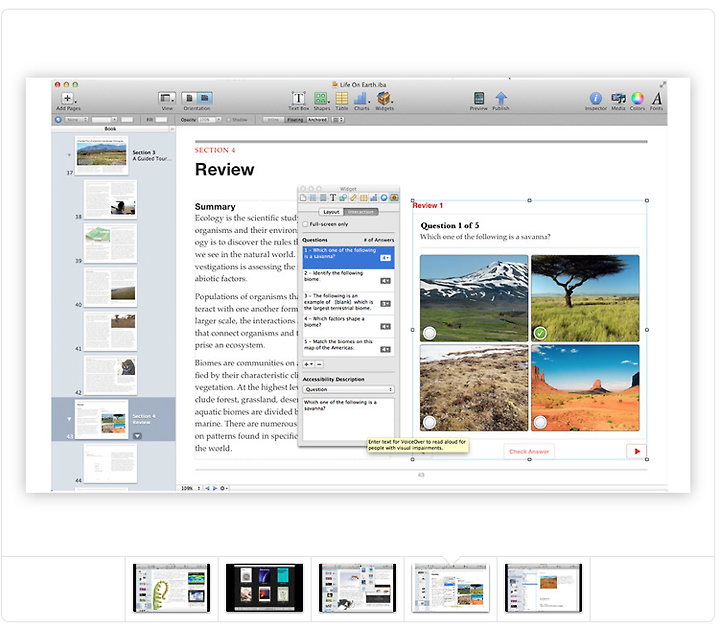
Task: Open the View toolbar button
Action: pos(167,98)
